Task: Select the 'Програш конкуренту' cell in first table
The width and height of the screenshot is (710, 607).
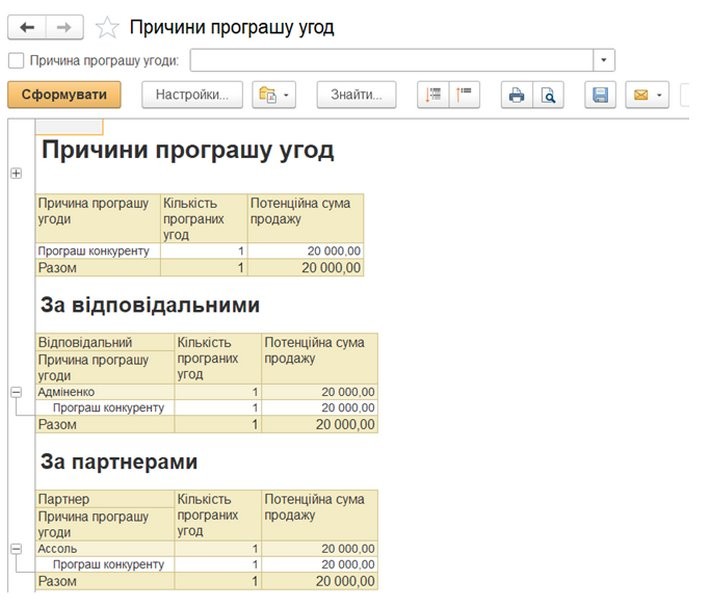Action: click(x=97, y=251)
